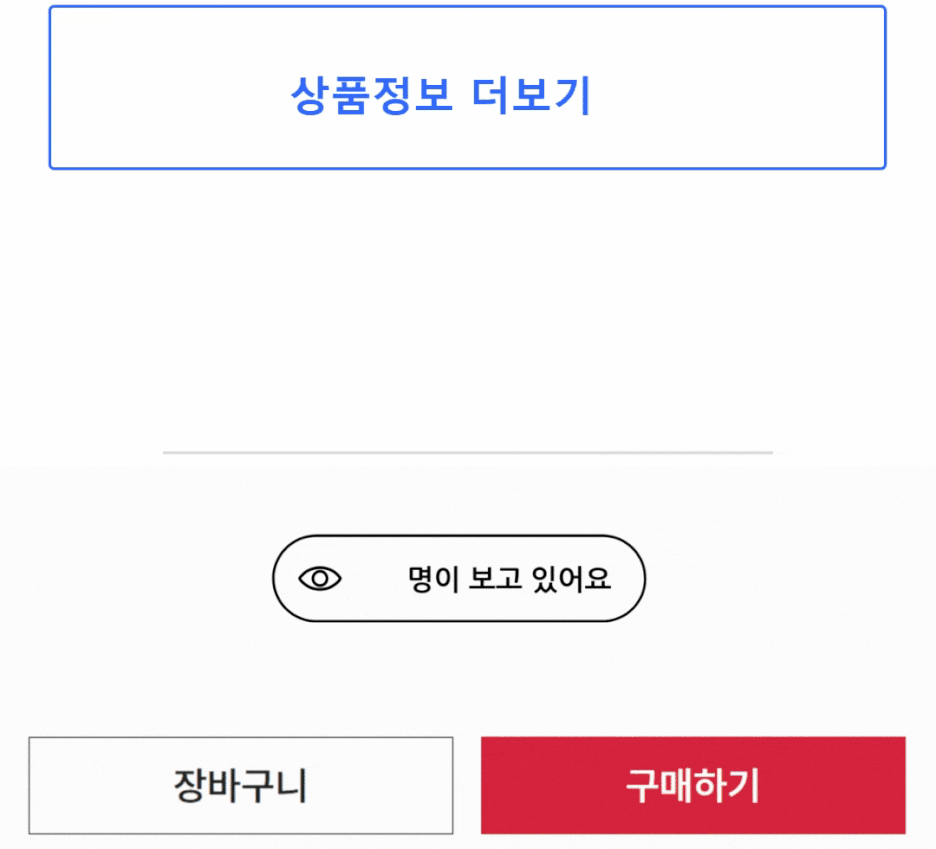This screenshot has width=936, height=849.
Task: Buy now using the red button
Action: click(x=692, y=786)
